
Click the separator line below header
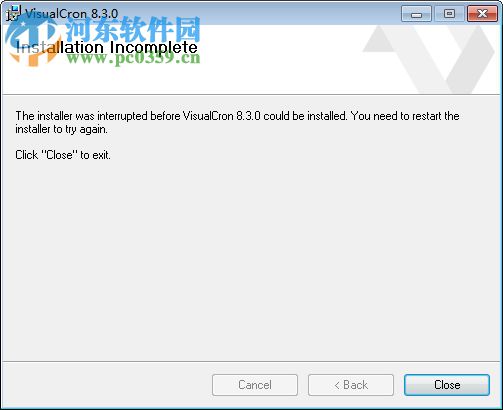(x=251, y=95)
